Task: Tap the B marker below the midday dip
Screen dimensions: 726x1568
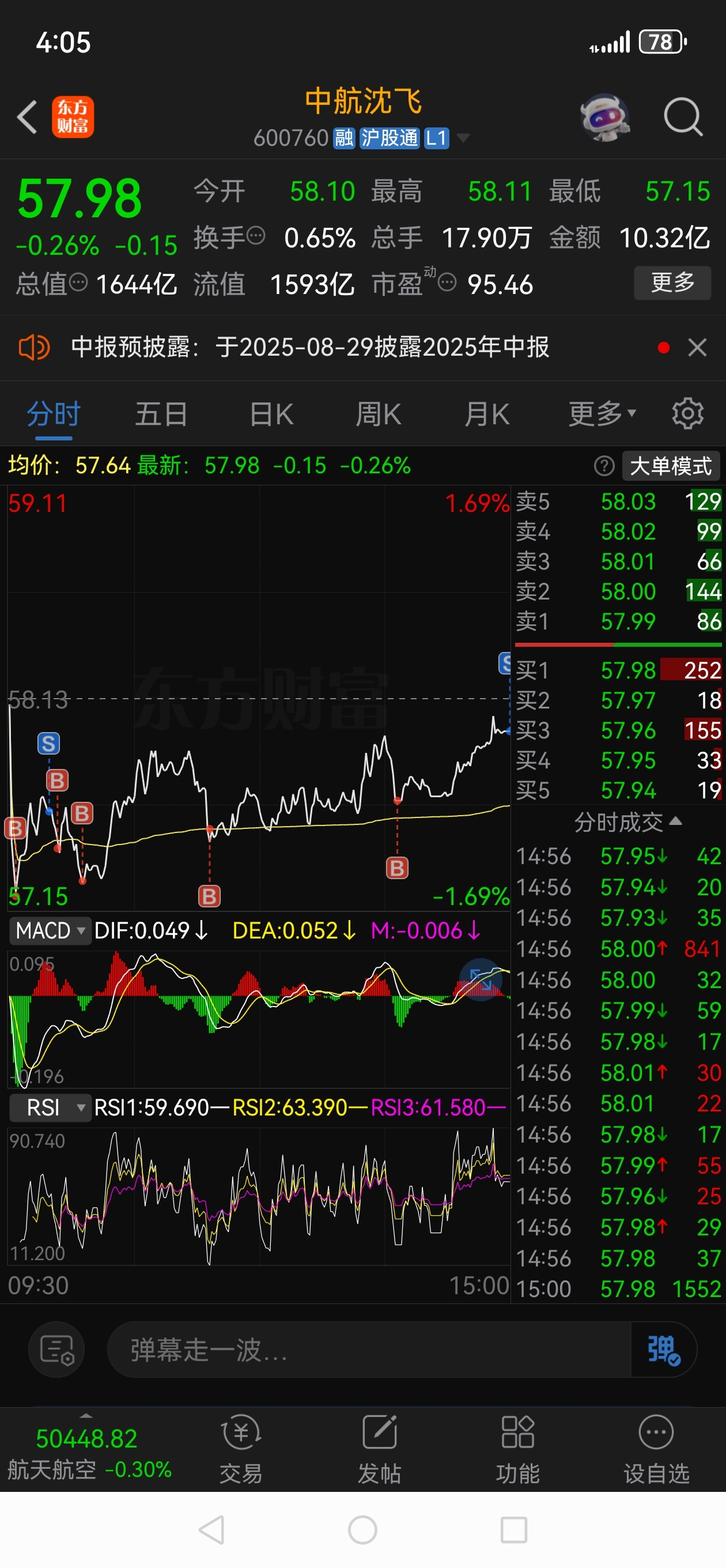Action: [209, 896]
